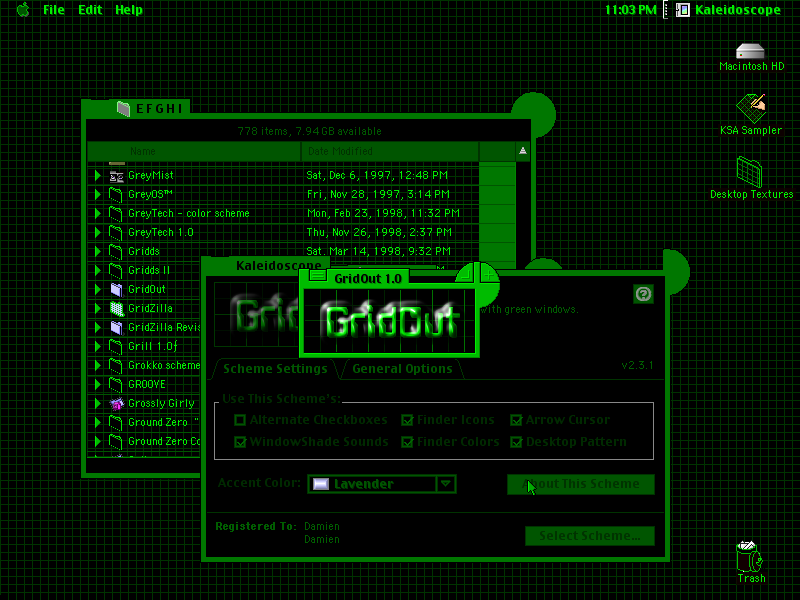Screen dimensions: 800x600
Task: Select the Grokko scheme folder icon
Action: coord(116,366)
